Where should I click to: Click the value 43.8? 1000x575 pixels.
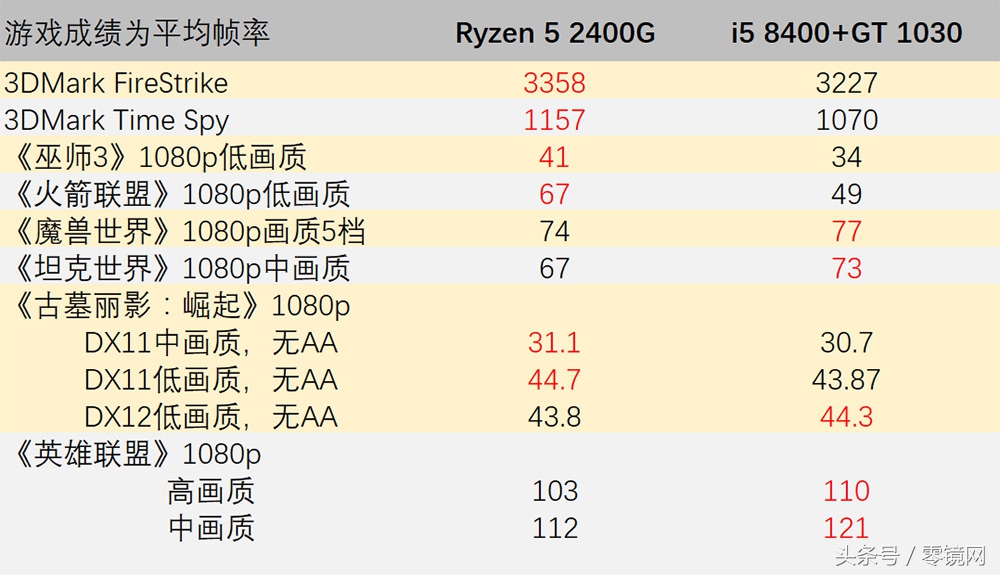tap(554, 417)
